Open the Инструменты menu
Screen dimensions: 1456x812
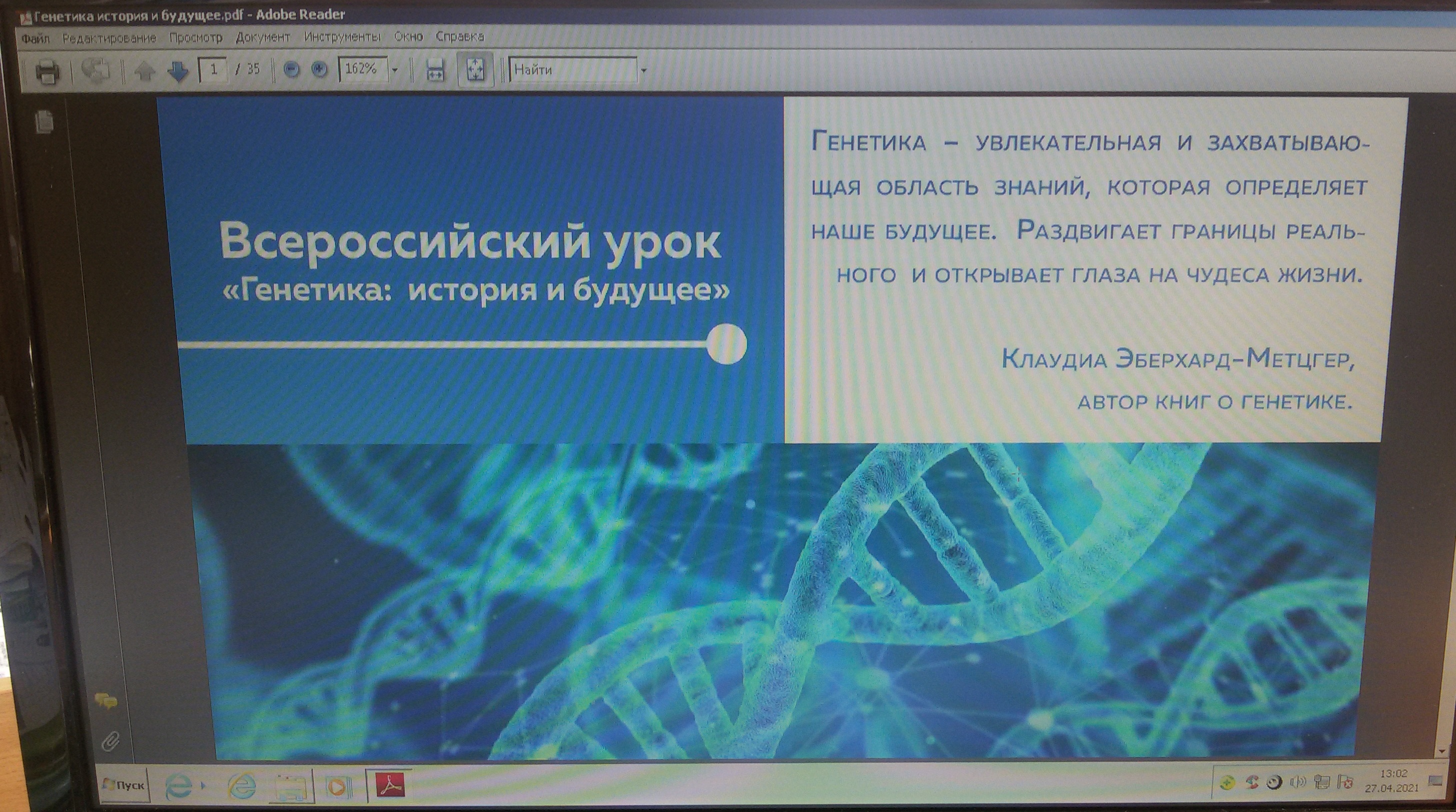pos(342,37)
